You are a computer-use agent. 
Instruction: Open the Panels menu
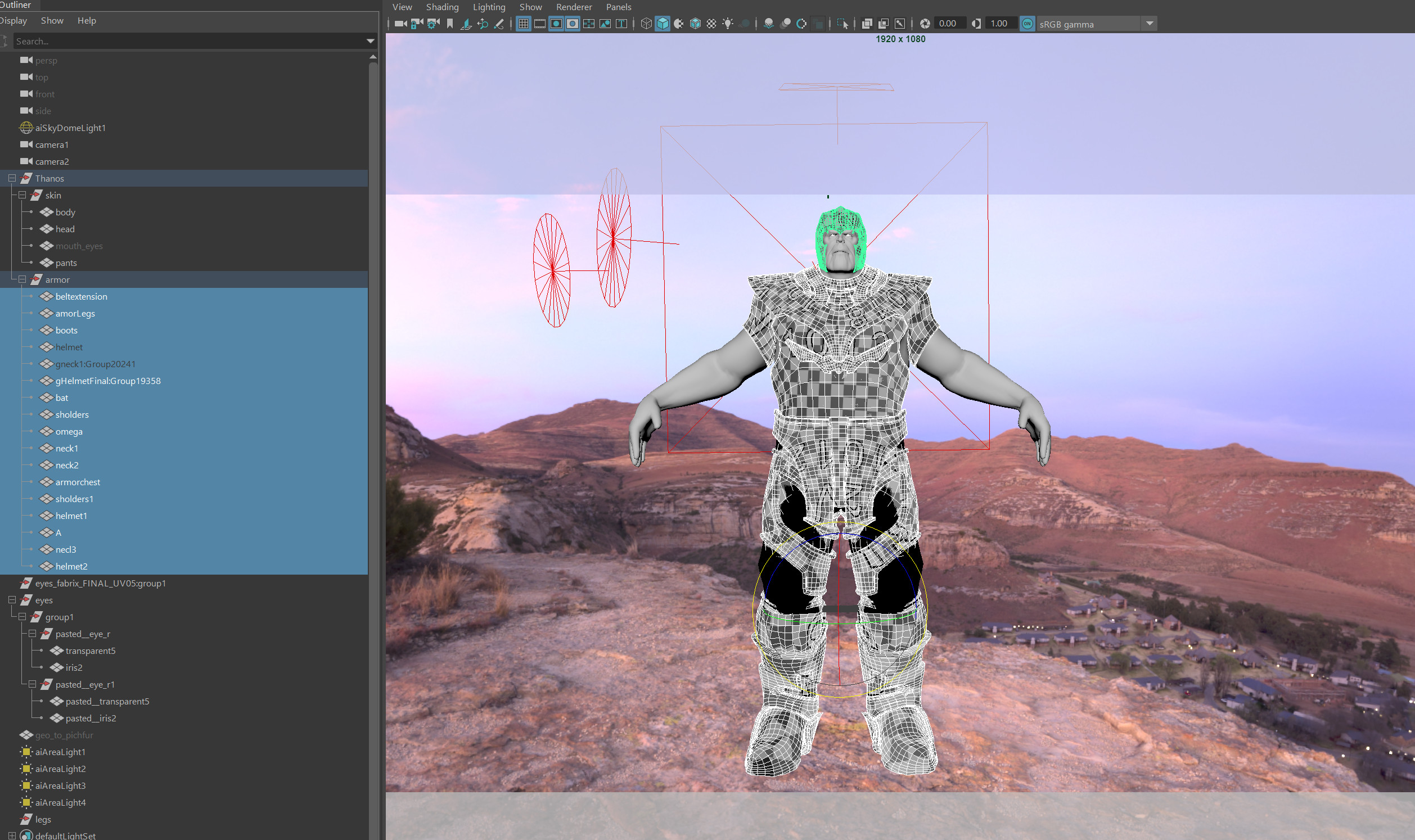coord(619,7)
